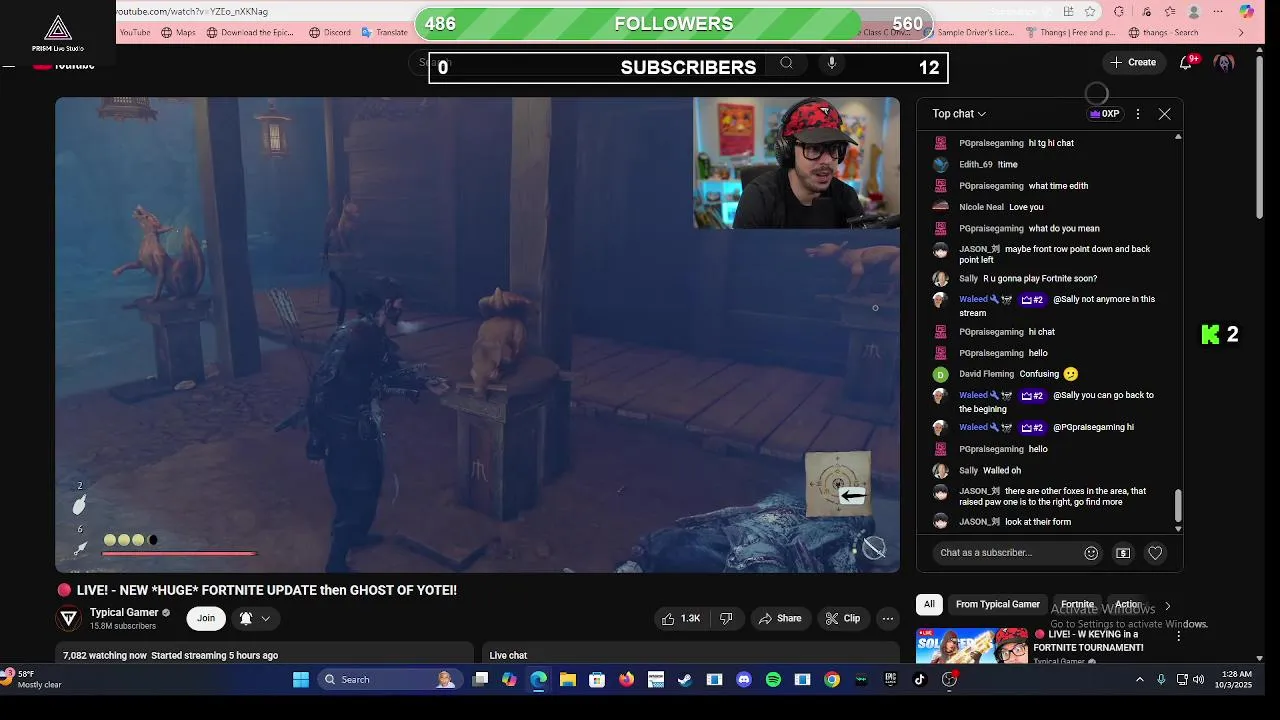Open Super Chat dollar icon
This screenshot has width=1280, height=720.
[x=1123, y=553]
